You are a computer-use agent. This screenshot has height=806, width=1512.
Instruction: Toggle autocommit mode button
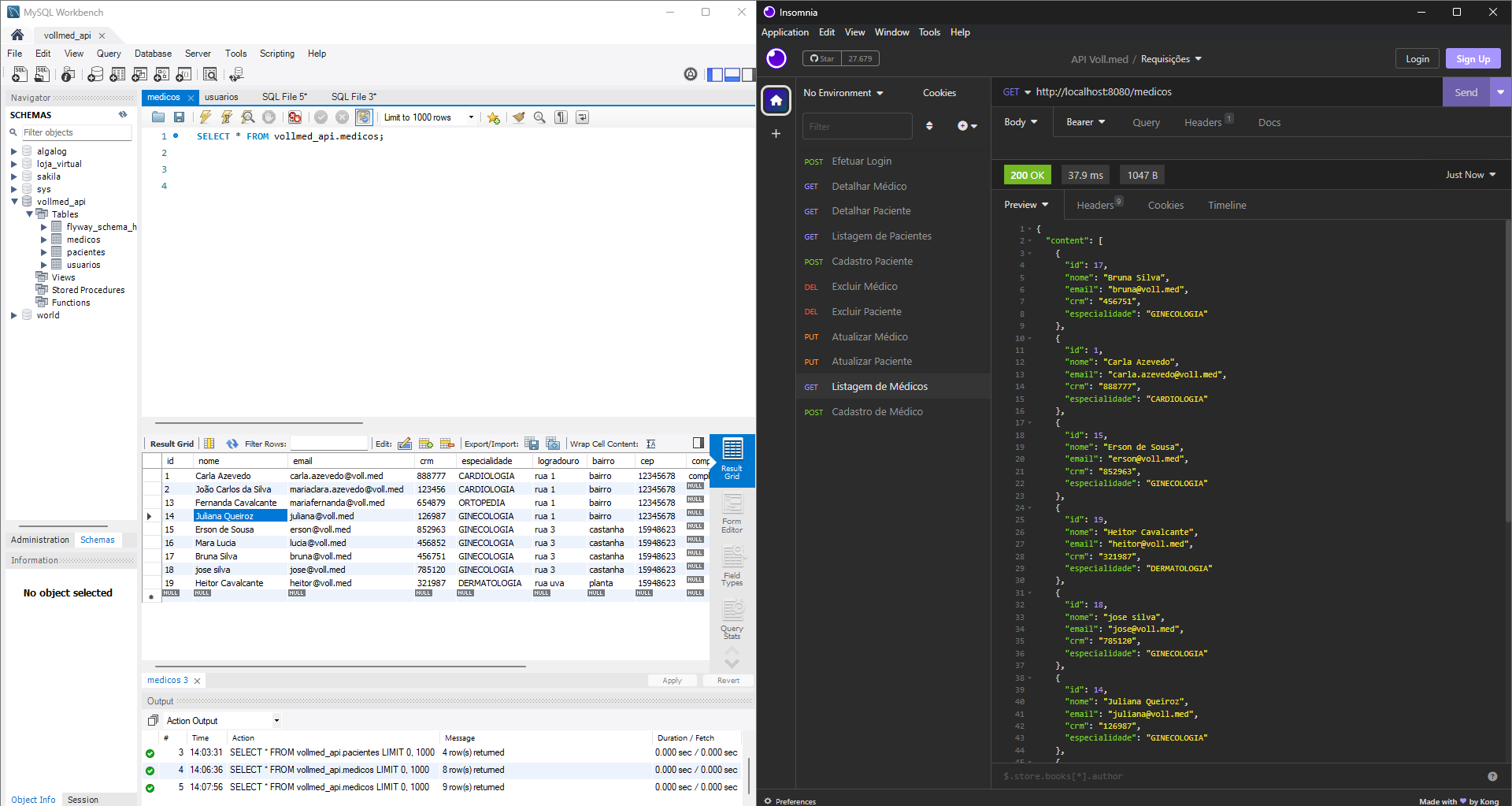pyautogui.click(x=364, y=117)
